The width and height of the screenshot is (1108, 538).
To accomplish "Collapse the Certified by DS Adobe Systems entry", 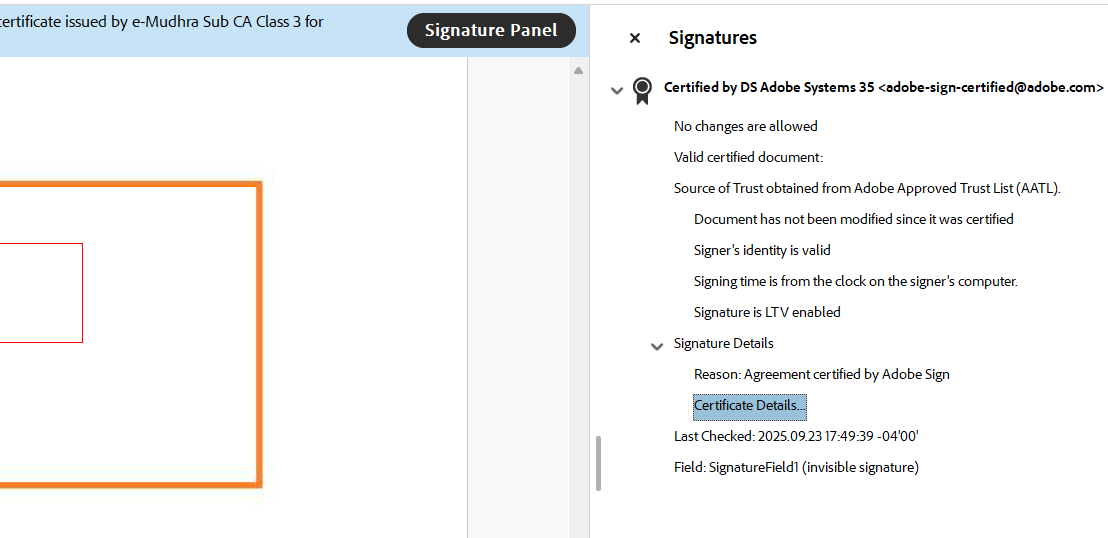I will 616,90.
